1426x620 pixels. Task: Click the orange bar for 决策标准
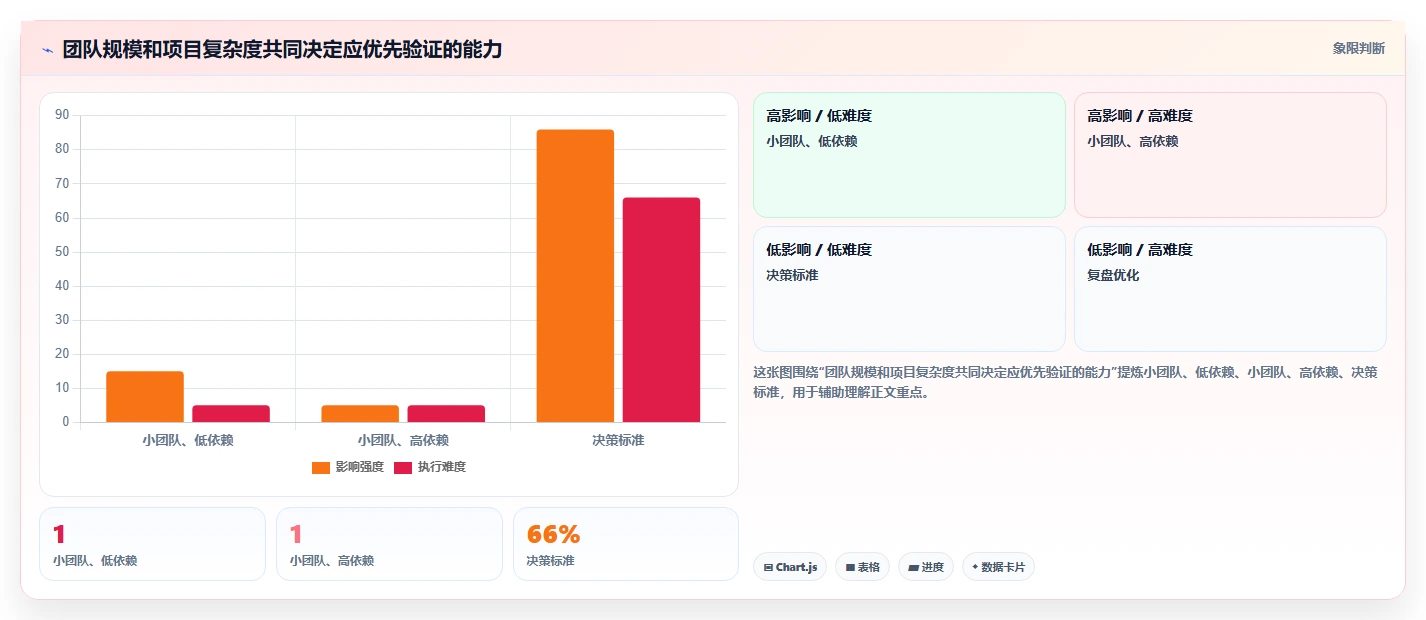[x=575, y=276]
